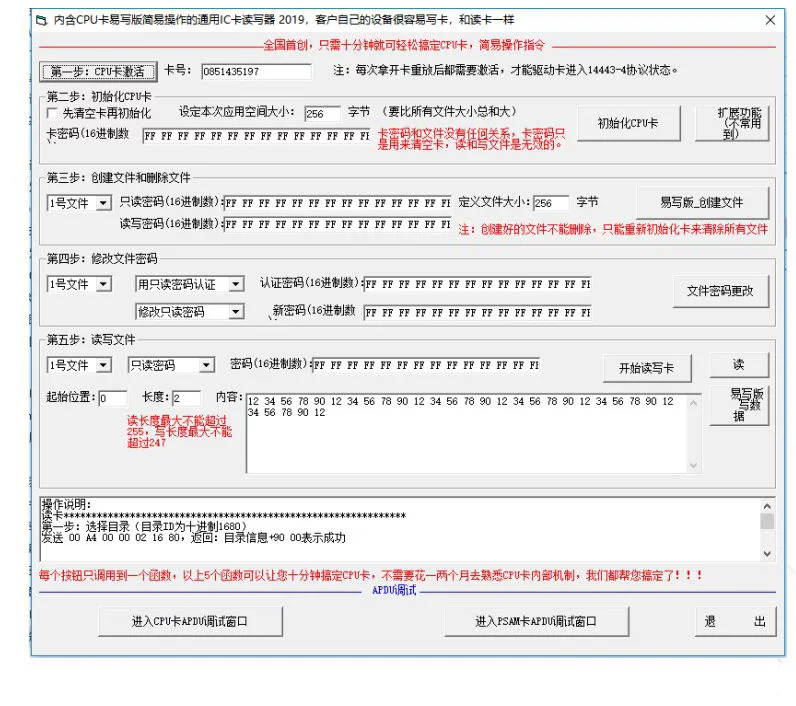Screen dimensions: 796x706
Task: Click the 长度 input field
Action: (x=187, y=398)
